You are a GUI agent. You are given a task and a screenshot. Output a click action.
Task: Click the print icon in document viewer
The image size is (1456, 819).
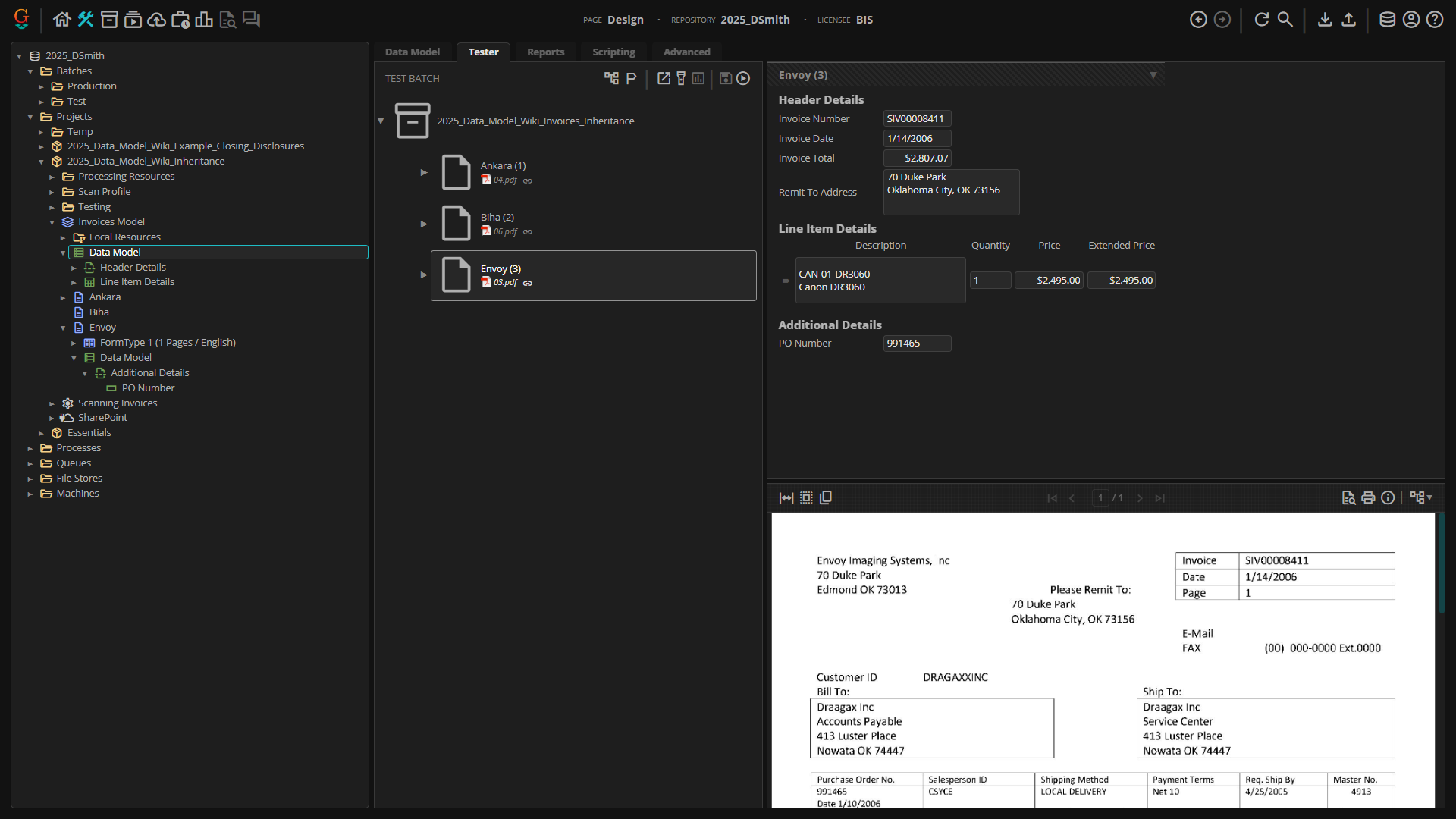pyautogui.click(x=1368, y=498)
